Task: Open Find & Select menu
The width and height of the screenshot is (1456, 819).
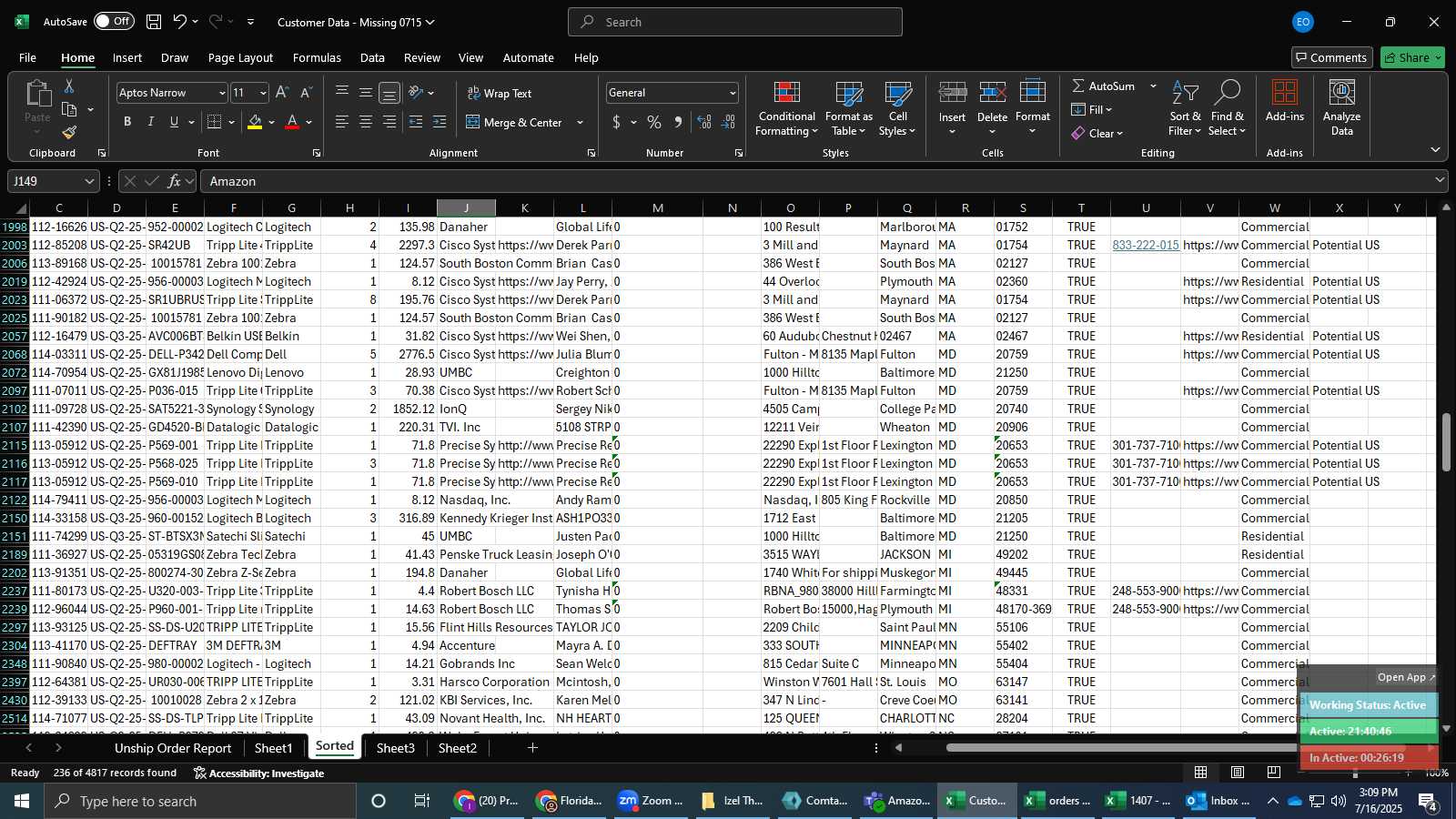Action: (1228, 109)
